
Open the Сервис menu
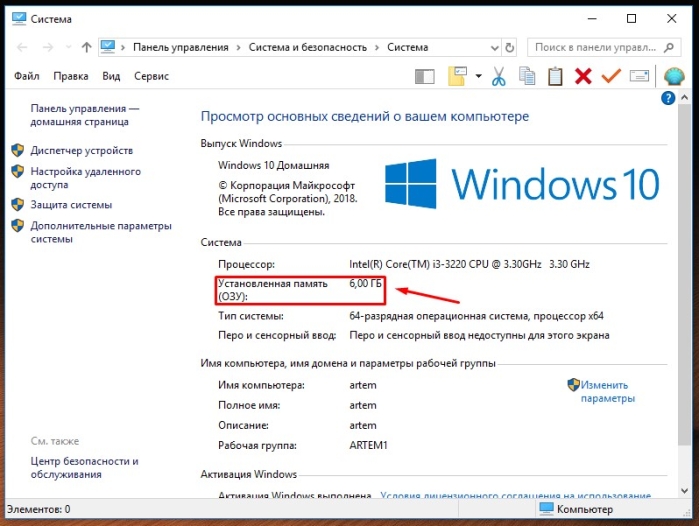152,76
